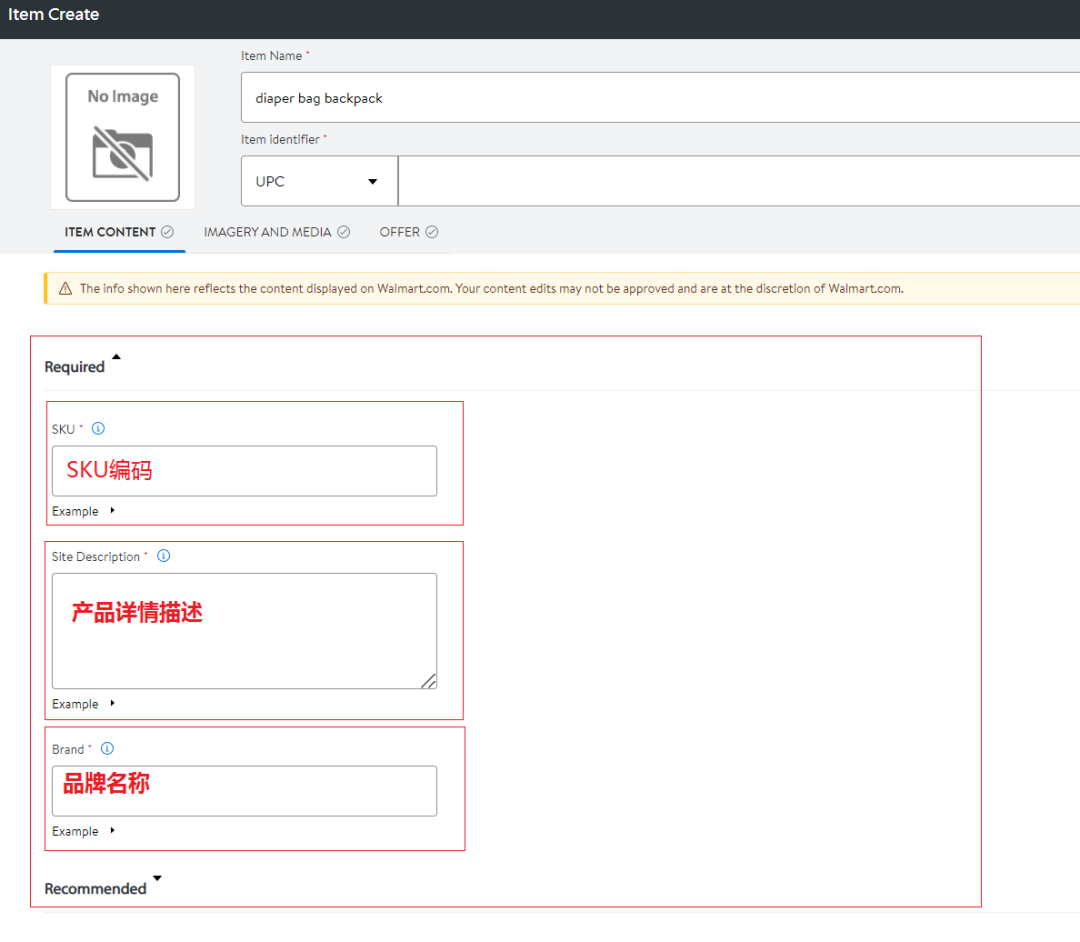Select the Site Description text area
This screenshot has width=1080, height=942.
[244, 630]
